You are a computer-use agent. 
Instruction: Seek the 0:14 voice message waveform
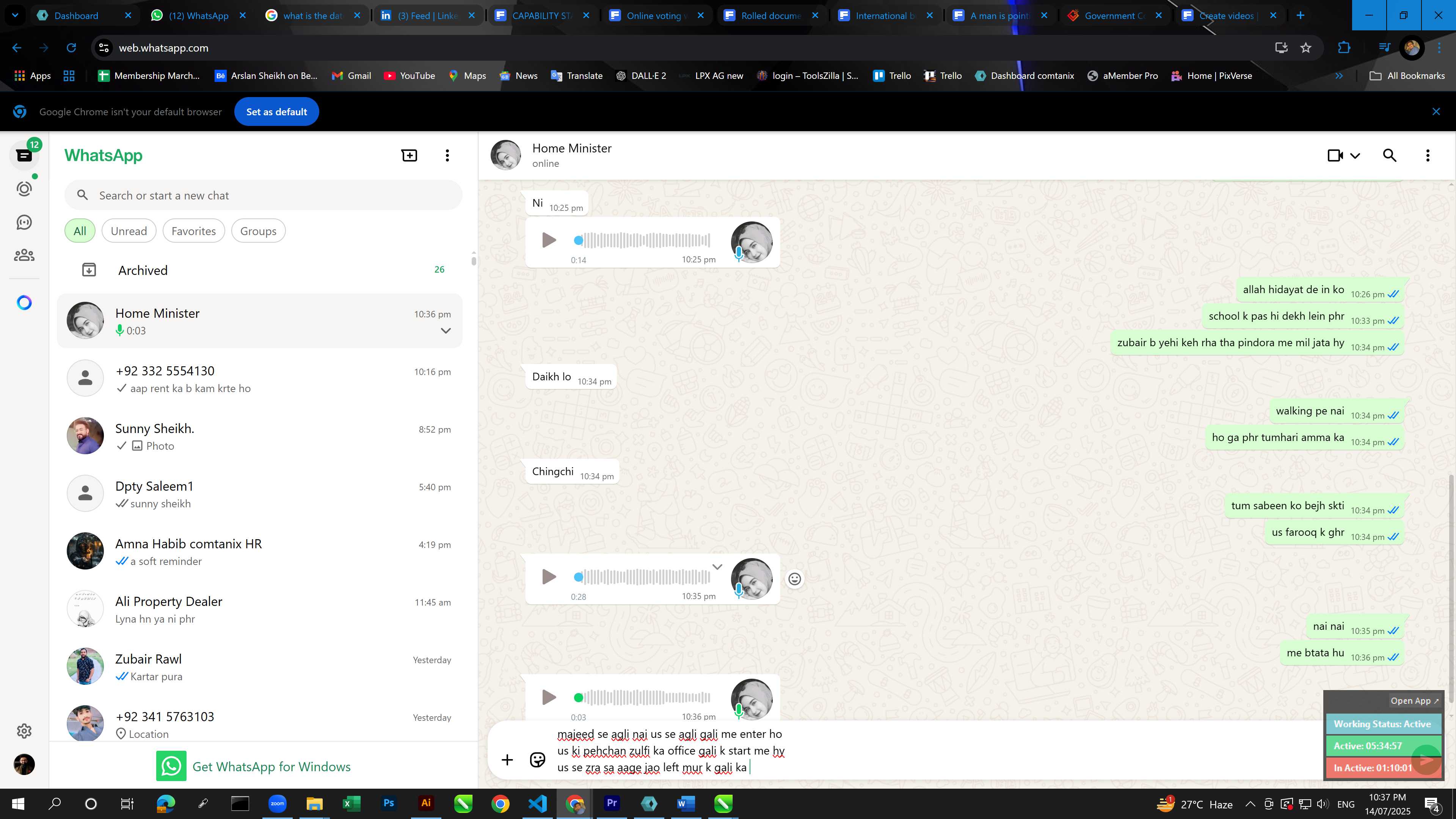[x=642, y=240]
